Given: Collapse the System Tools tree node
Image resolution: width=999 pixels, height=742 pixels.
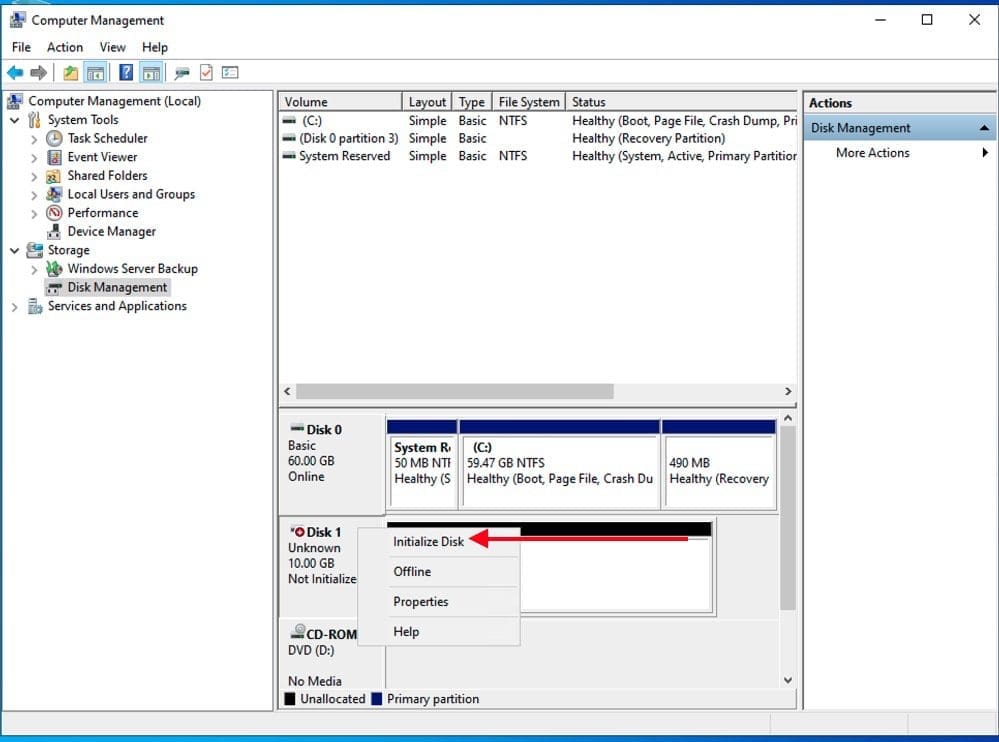Looking at the screenshot, I should tap(15, 120).
